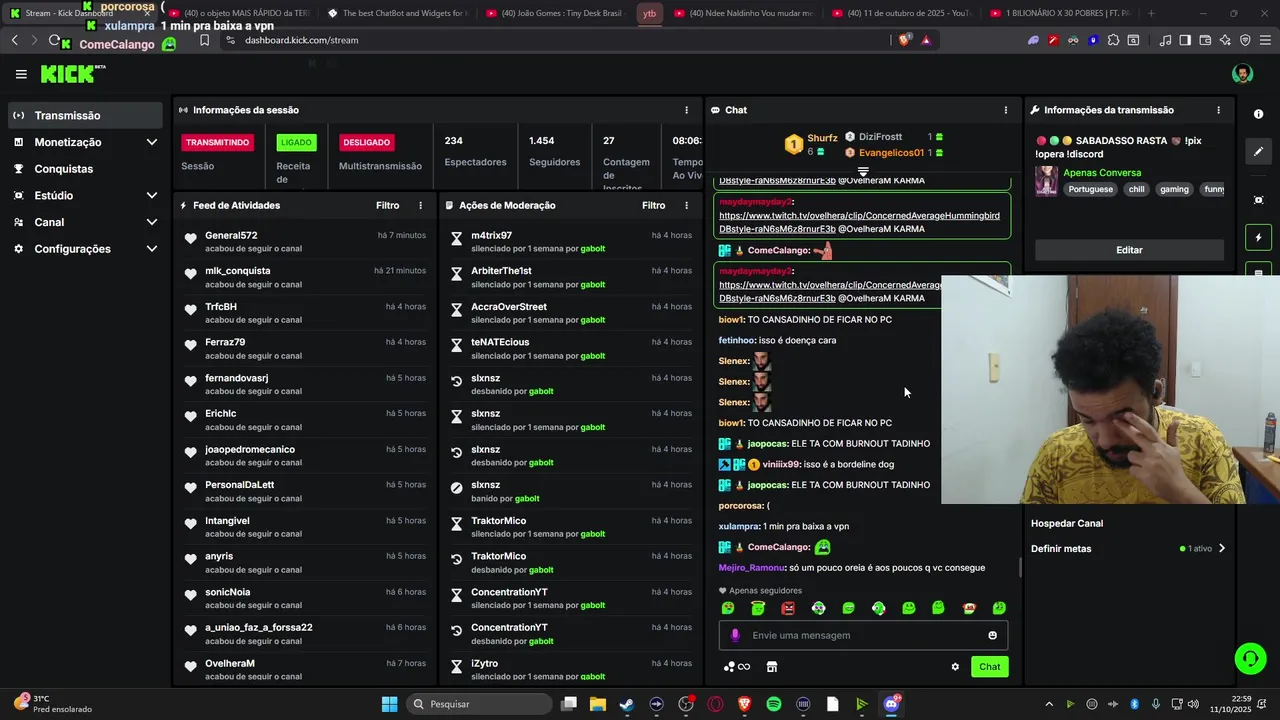Click the info icon in right sidebar
The width and height of the screenshot is (1280, 720).
tap(1258, 114)
